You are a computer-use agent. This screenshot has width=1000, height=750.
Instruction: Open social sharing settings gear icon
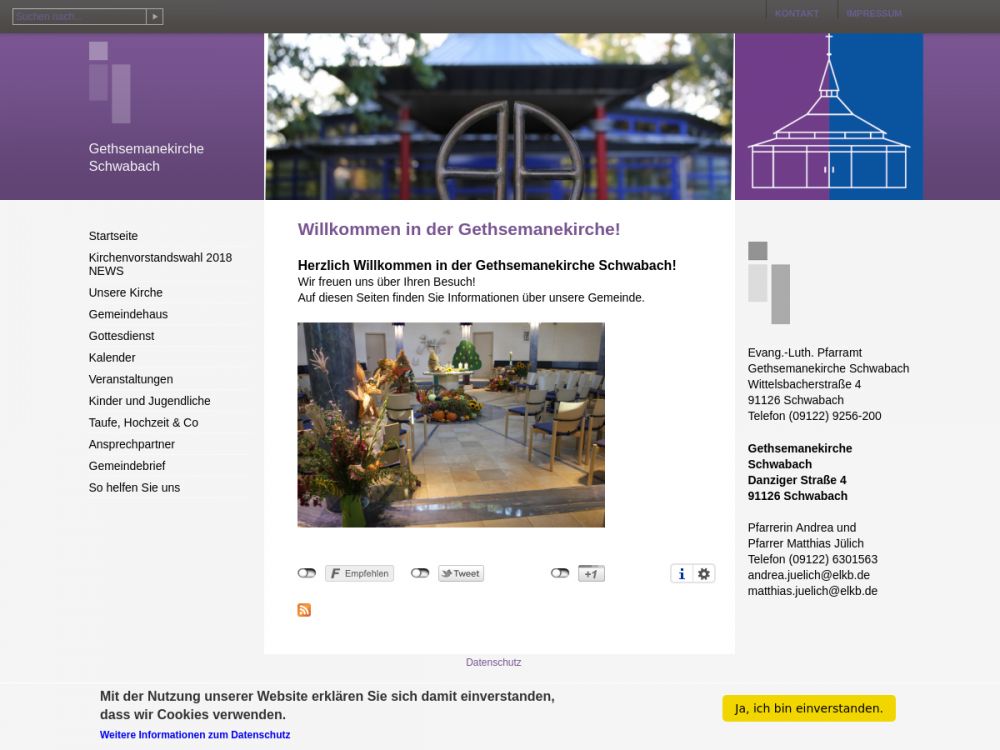pyautogui.click(x=704, y=574)
